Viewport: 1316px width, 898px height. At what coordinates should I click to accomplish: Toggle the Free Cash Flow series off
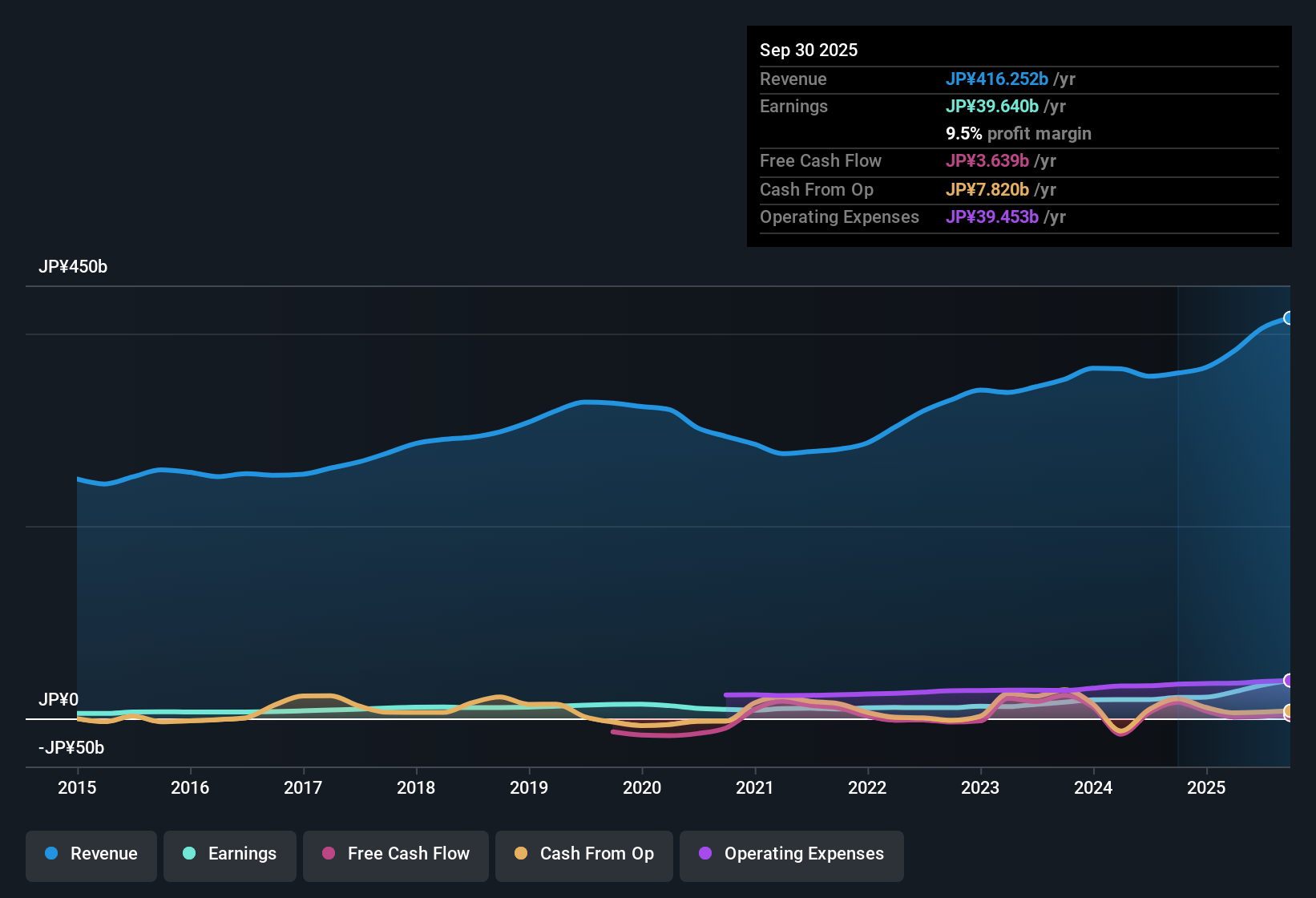pyautogui.click(x=395, y=854)
